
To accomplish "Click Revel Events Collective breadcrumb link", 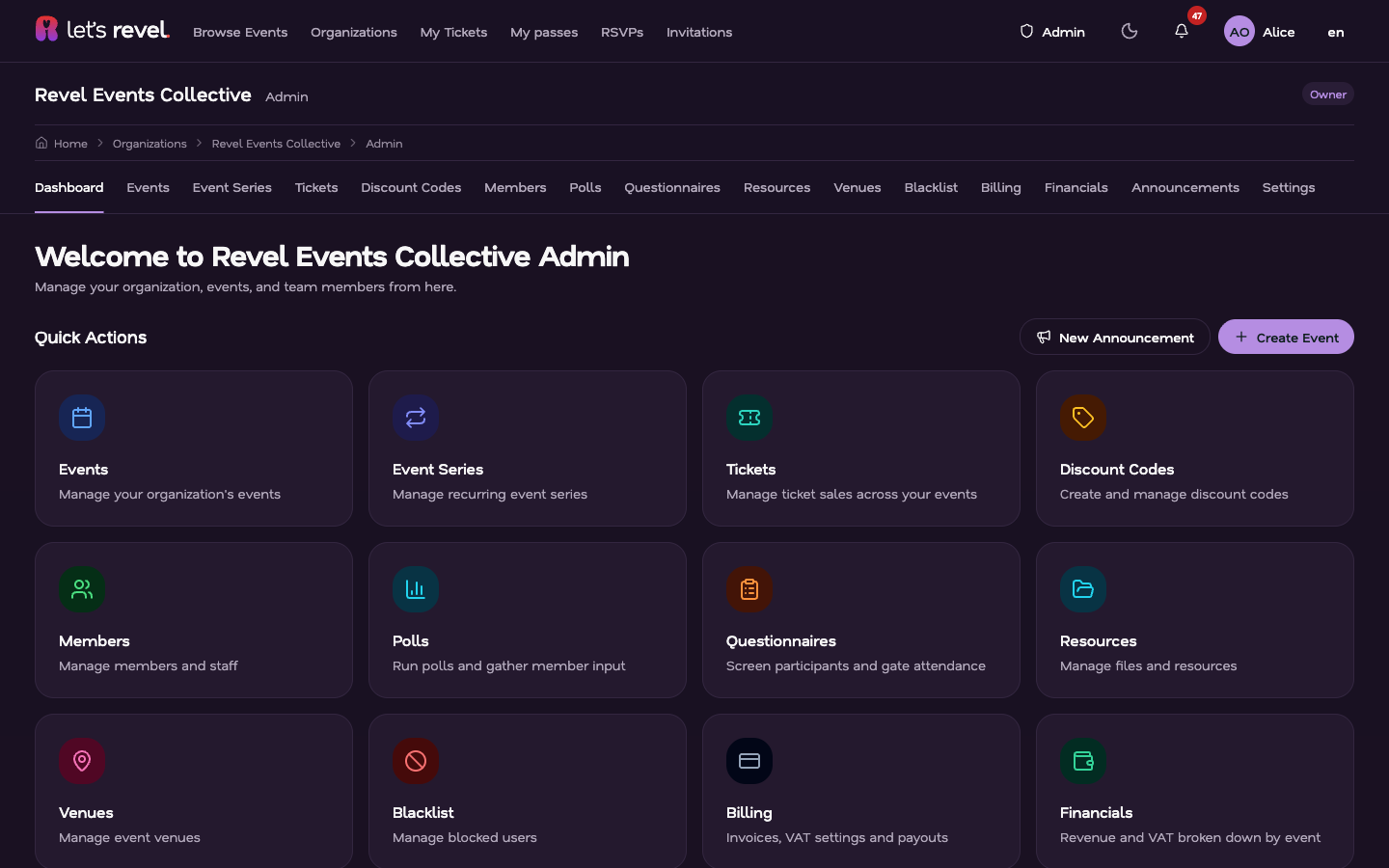I will [276, 144].
